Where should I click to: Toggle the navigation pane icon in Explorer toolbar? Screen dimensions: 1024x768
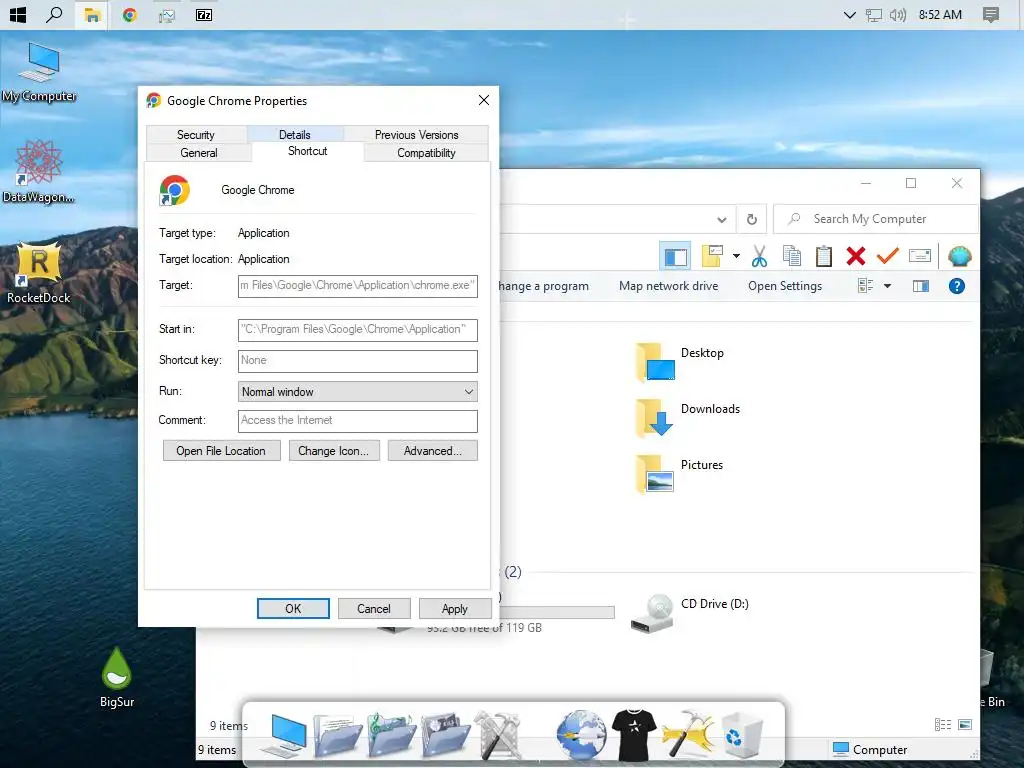[x=675, y=256]
